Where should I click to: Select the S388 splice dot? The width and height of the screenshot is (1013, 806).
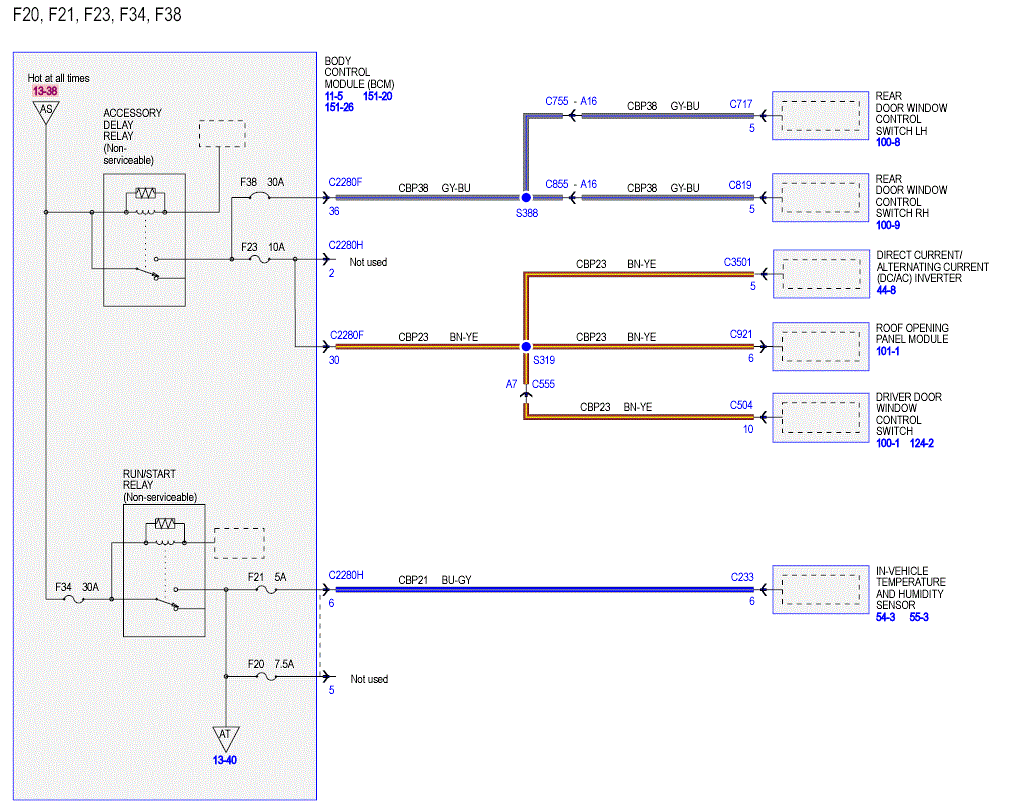click(526, 198)
